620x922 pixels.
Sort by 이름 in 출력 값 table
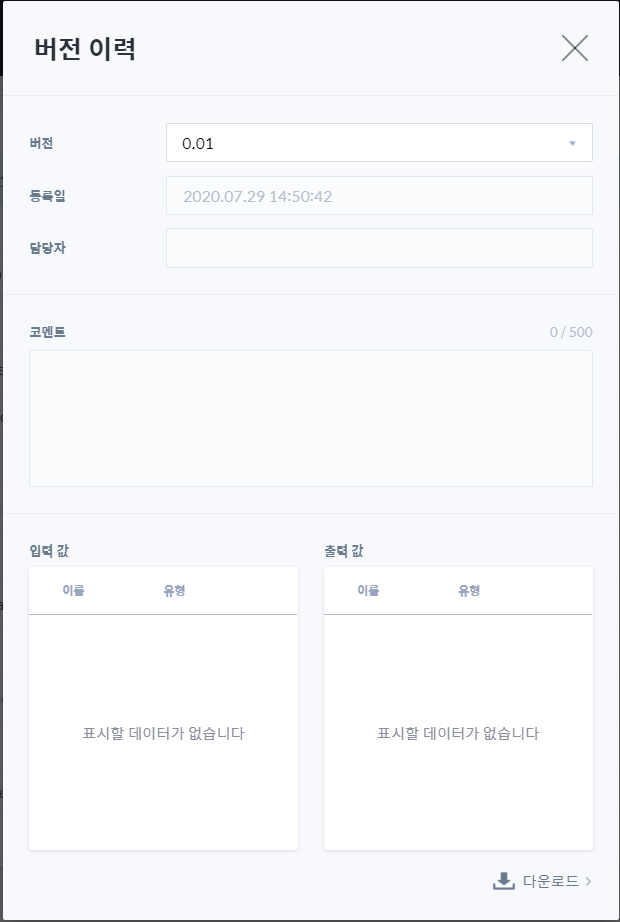(x=368, y=590)
